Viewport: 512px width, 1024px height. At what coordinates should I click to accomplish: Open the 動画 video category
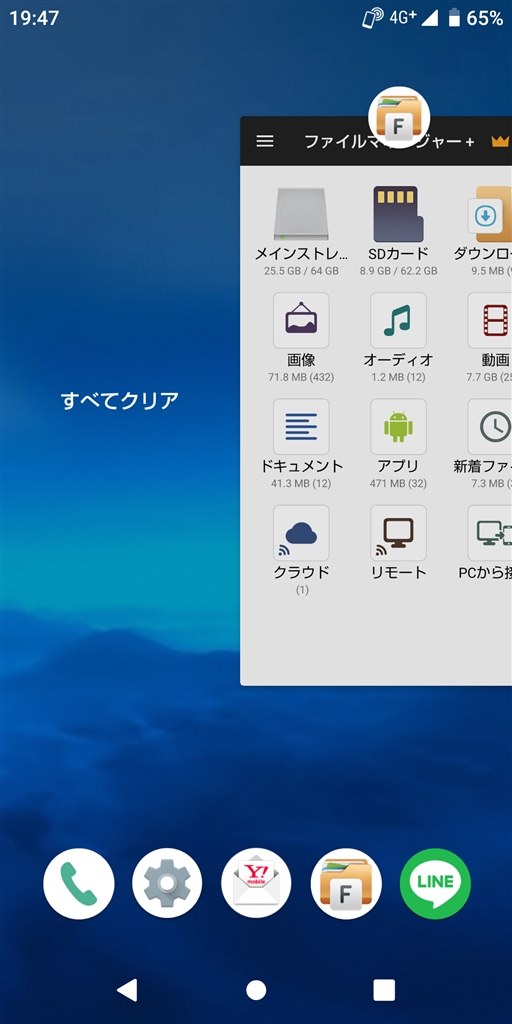tap(490, 321)
